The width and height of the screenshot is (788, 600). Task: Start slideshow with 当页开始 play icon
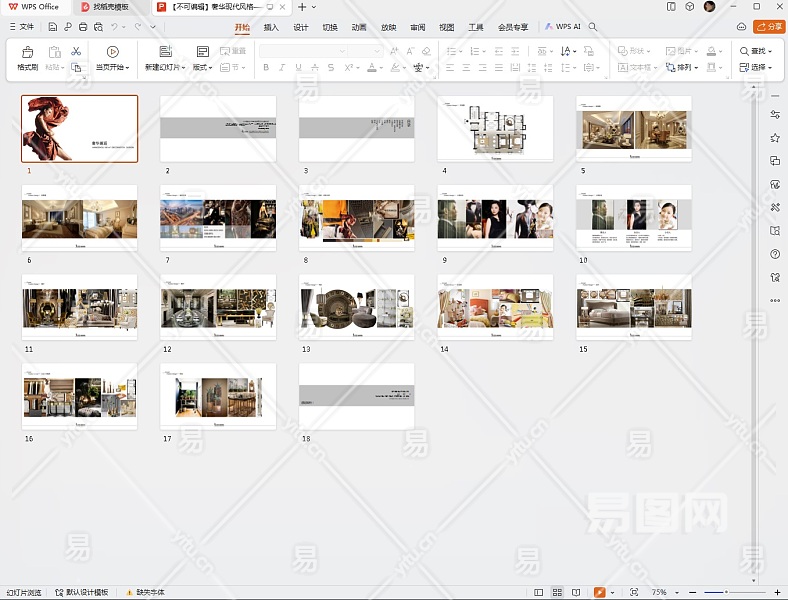112,52
